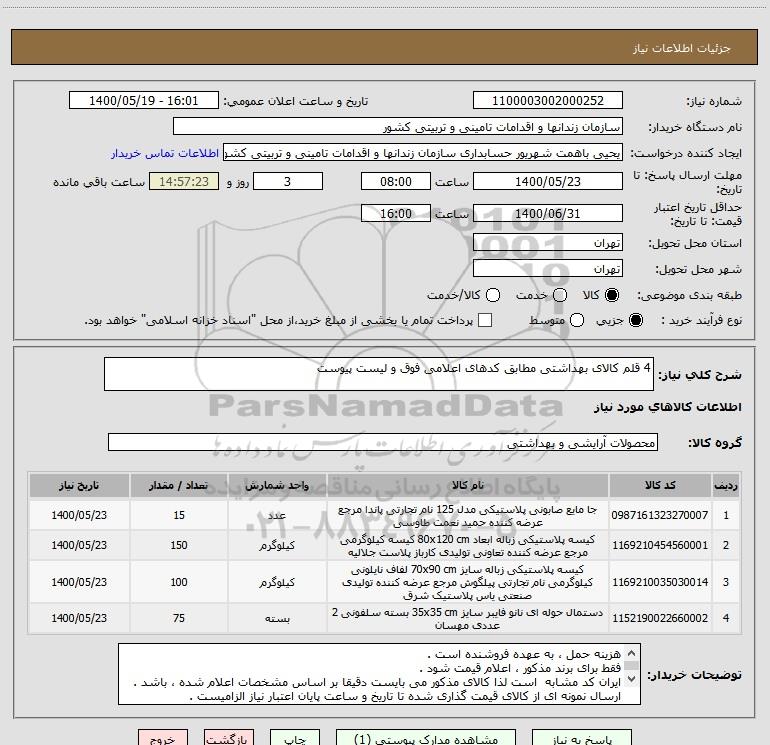Viewport: 770px width, 745px height.
Task: Click the validity hour field 16:00
Action: pos(396,213)
